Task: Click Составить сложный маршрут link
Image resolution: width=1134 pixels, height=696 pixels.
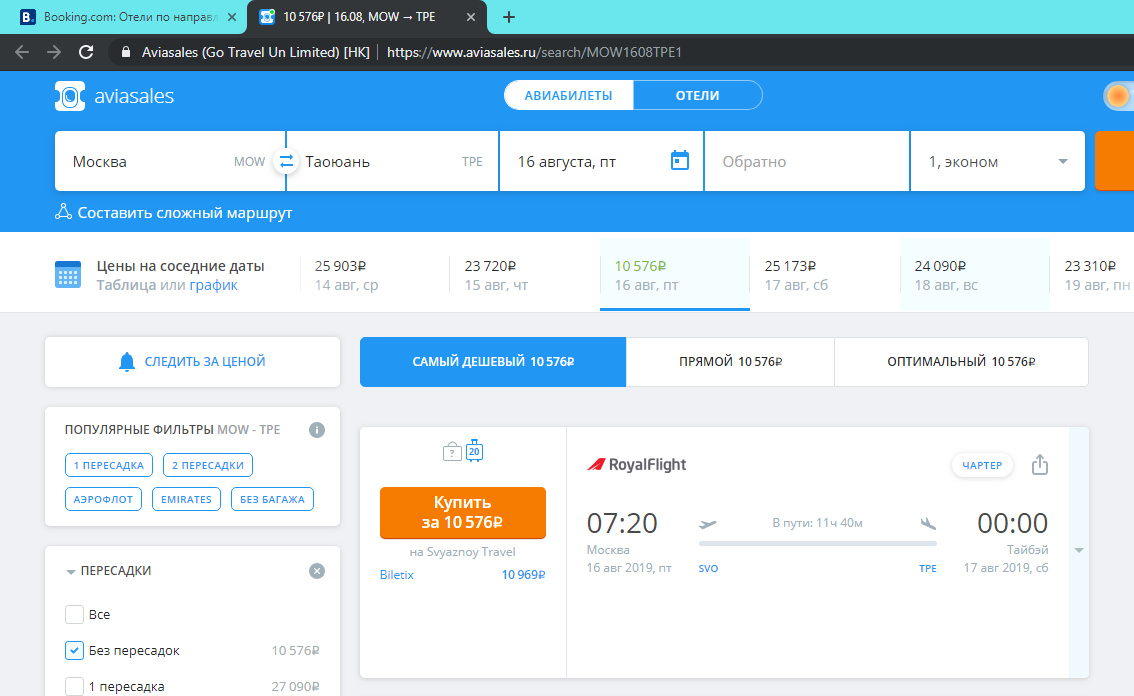Action: [x=184, y=213]
